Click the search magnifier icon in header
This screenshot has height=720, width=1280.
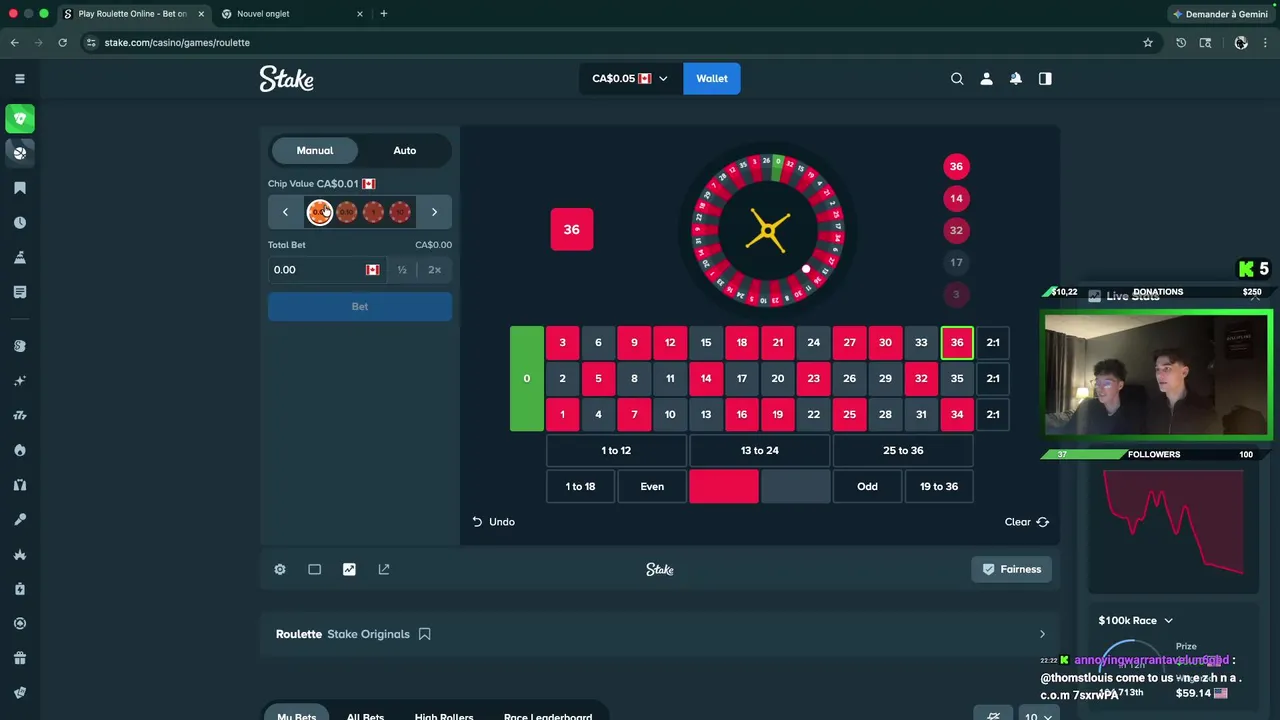tap(957, 78)
